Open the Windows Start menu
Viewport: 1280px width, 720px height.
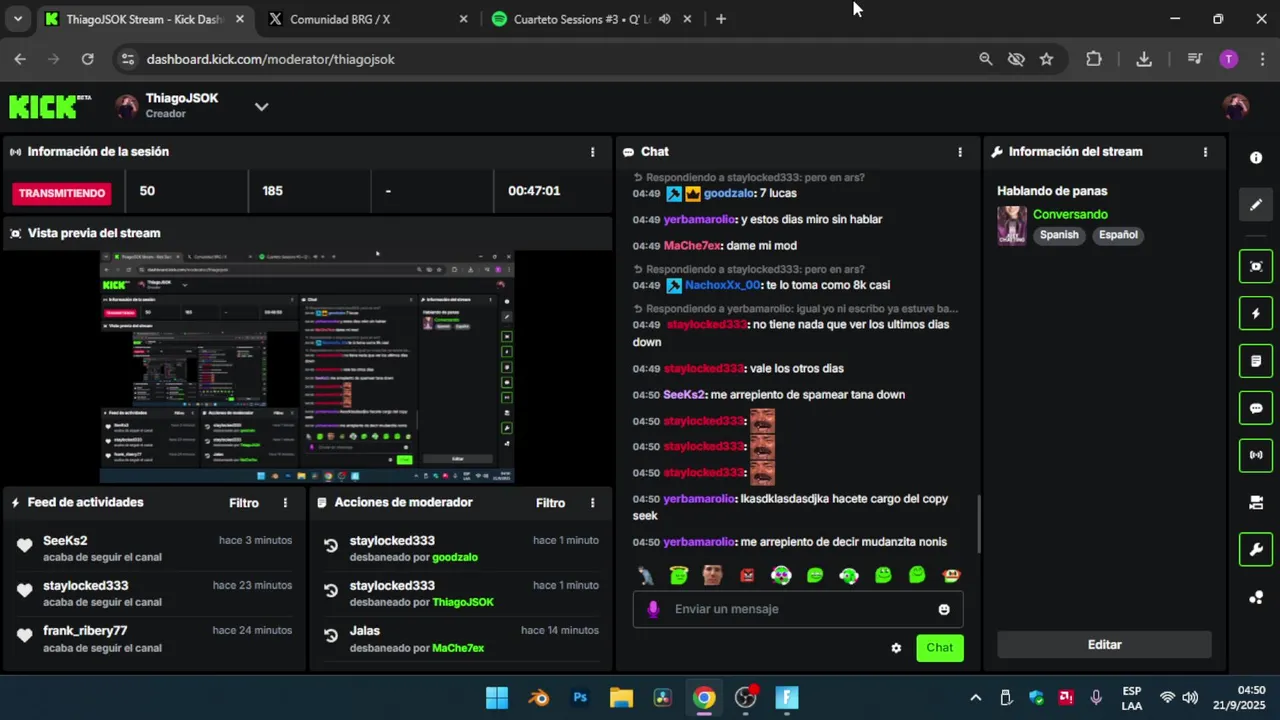tap(497, 698)
